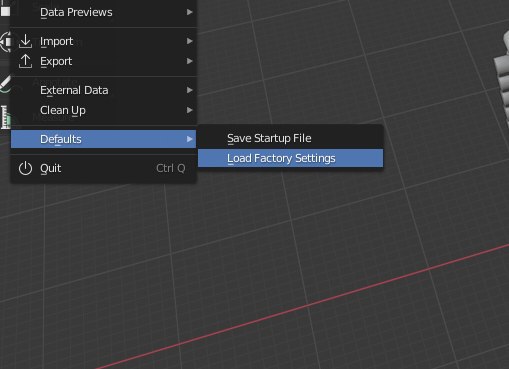The width and height of the screenshot is (509, 369).
Task: Click the Ctrl Q shortcut text
Action: point(171,168)
